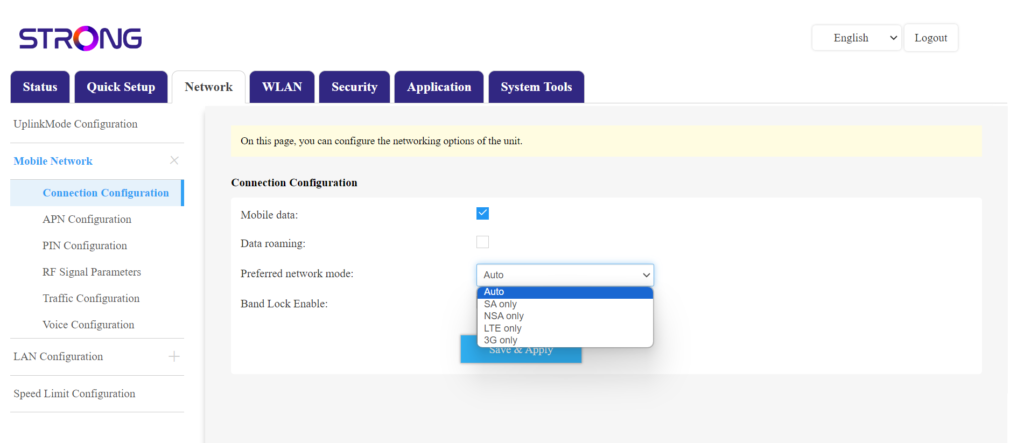Log out with the Logout button
Viewport: 1024px width, 443px height.
pyautogui.click(x=931, y=38)
